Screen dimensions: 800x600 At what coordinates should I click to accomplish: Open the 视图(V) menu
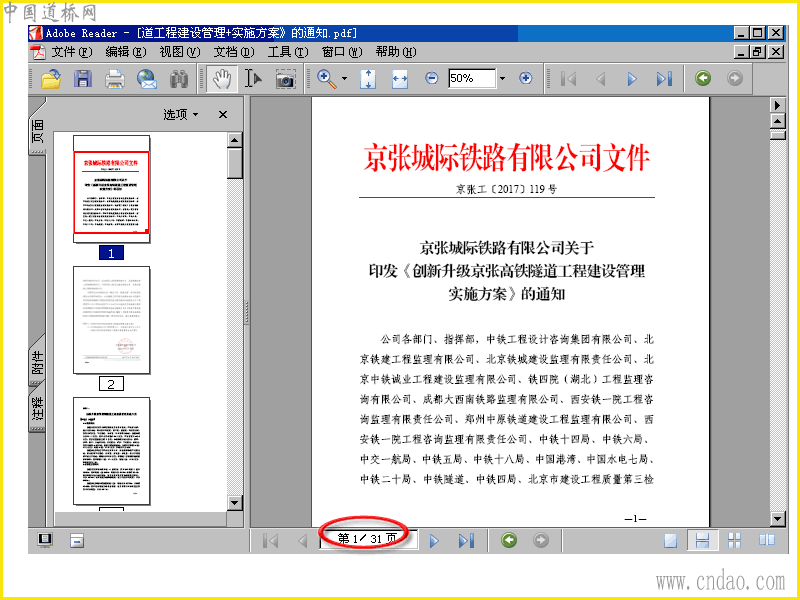pyautogui.click(x=180, y=52)
